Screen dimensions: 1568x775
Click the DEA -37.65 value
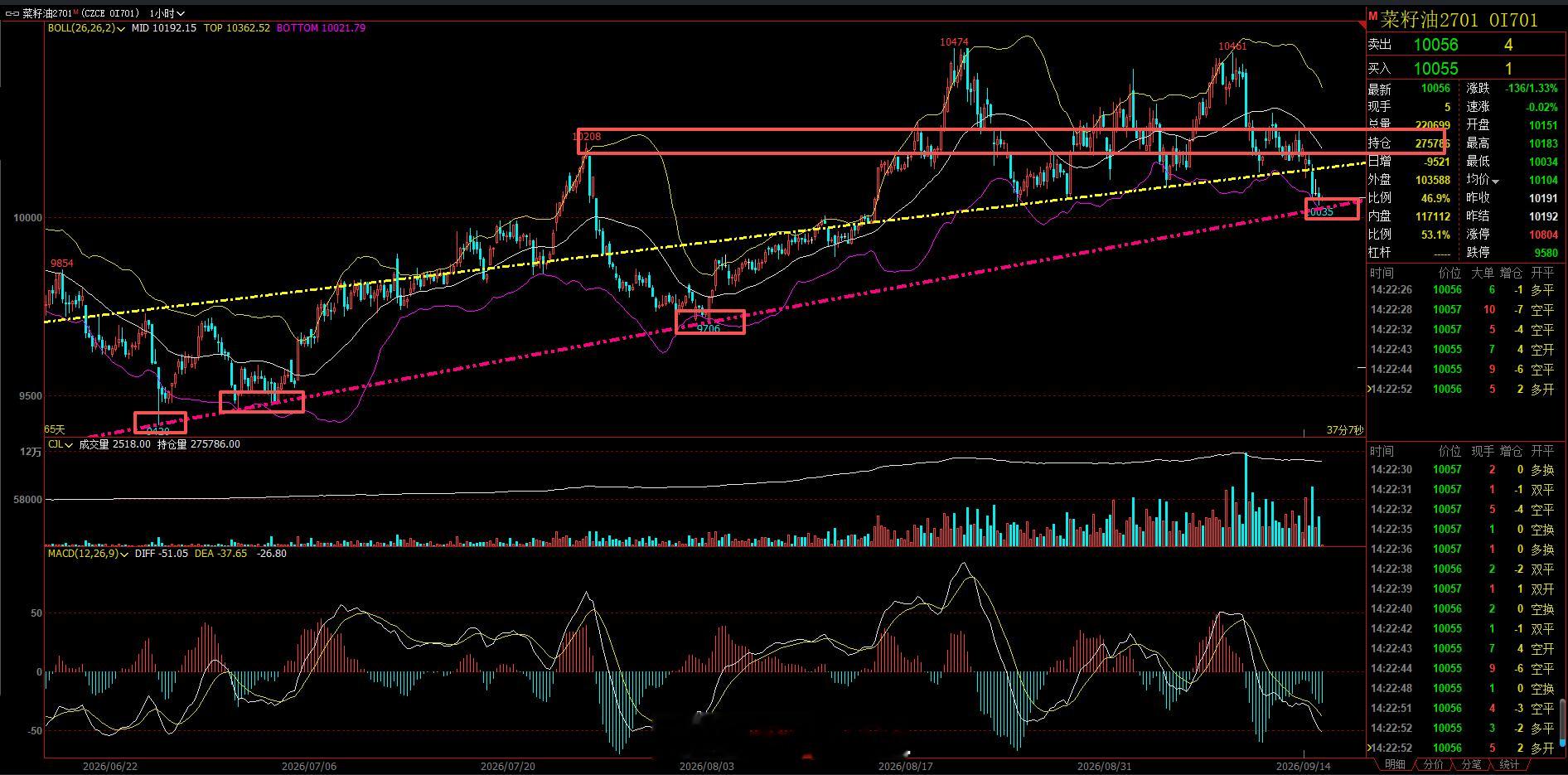220,553
